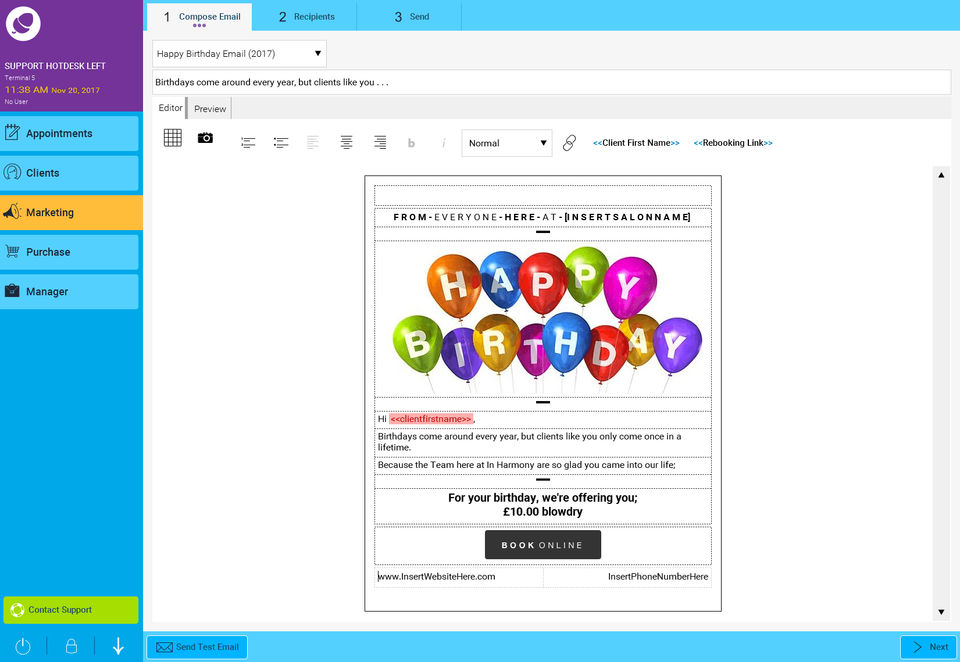Align text right using toolbar icon
This screenshot has height=662, width=960.
pos(380,143)
